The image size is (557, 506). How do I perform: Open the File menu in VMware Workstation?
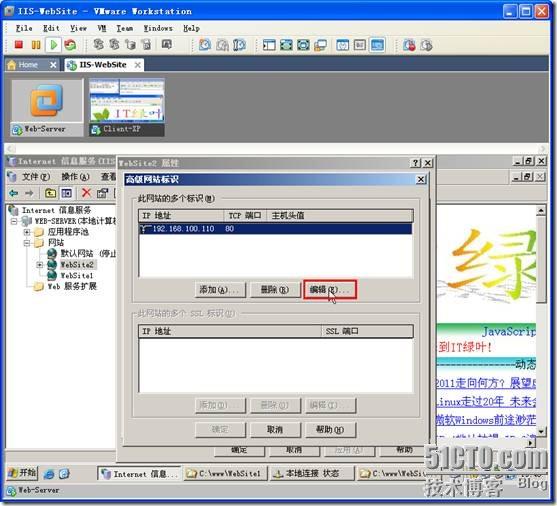[x=24, y=28]
